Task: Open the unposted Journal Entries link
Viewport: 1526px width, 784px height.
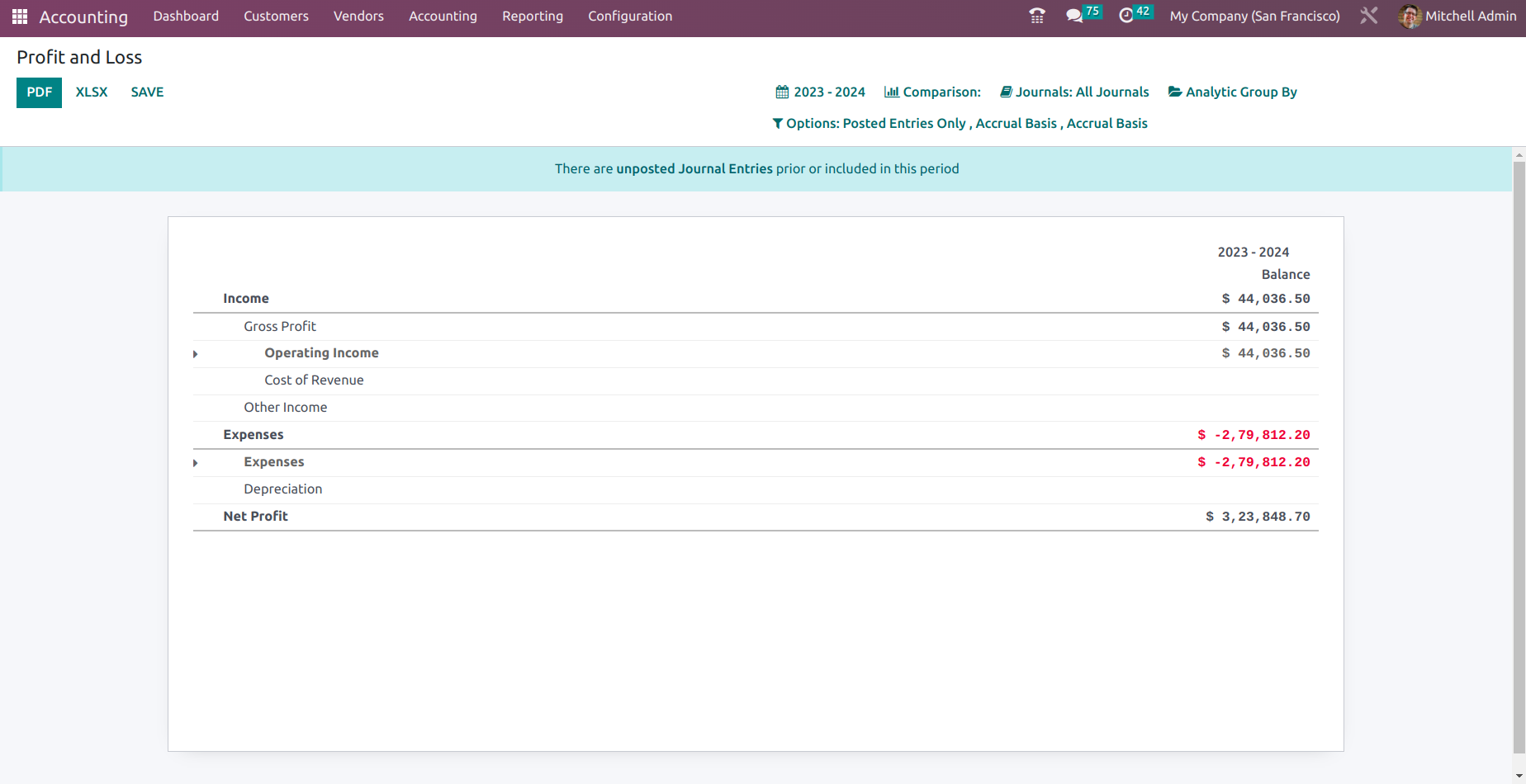Action: coord(694,168)
